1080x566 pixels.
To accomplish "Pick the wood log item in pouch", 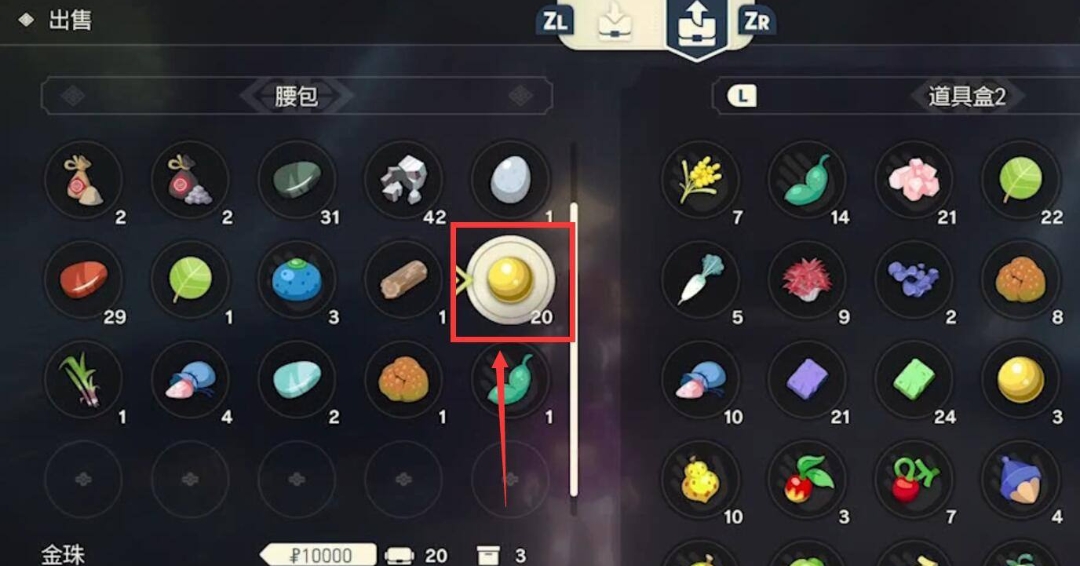I will coord(404,280).
